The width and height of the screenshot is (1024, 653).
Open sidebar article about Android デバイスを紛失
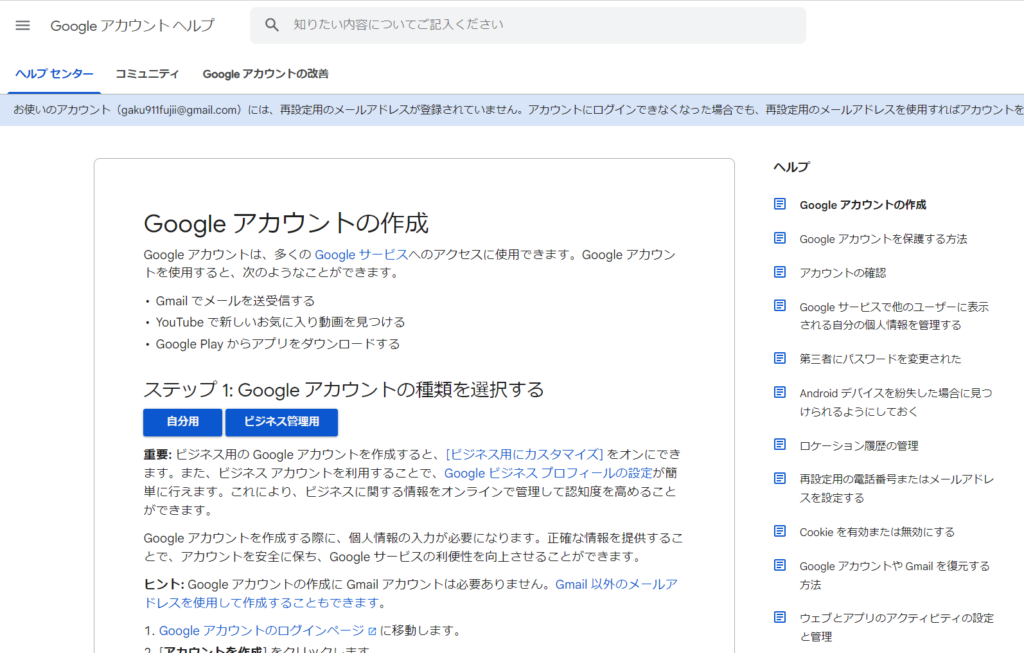(896, 402)
